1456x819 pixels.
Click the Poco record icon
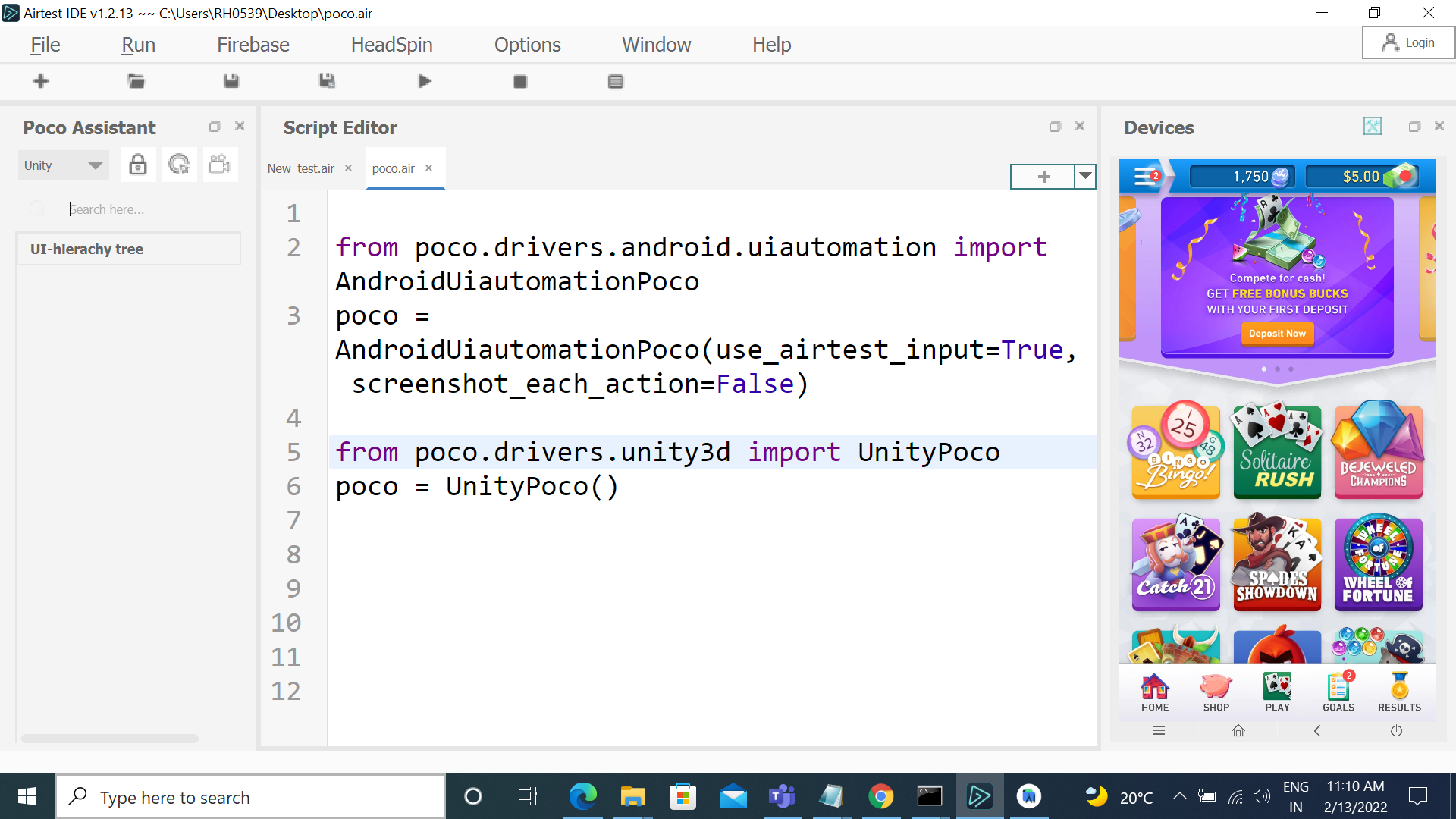coord(220,165)
